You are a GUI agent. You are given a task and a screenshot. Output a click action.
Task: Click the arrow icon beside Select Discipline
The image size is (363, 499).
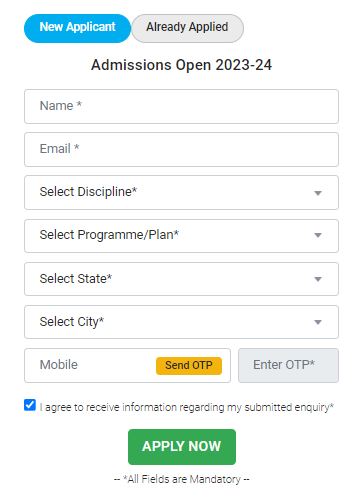pyautogui.click(x=318, y=193)
